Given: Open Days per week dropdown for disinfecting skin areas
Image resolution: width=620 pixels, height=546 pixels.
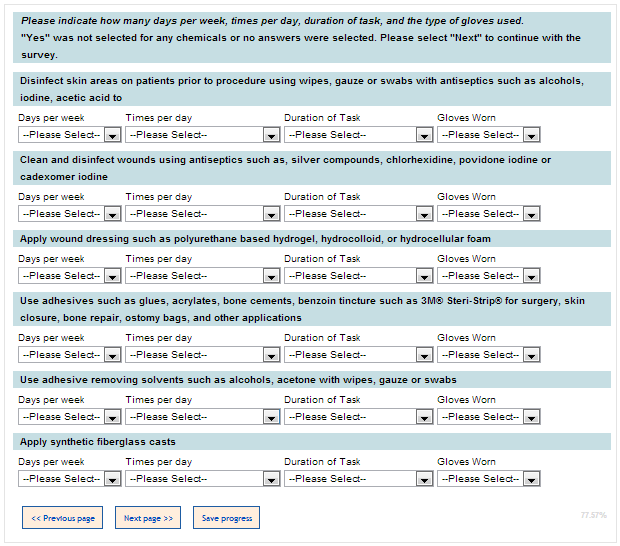Looking at the screenshot, I should (x=69, y=135).
